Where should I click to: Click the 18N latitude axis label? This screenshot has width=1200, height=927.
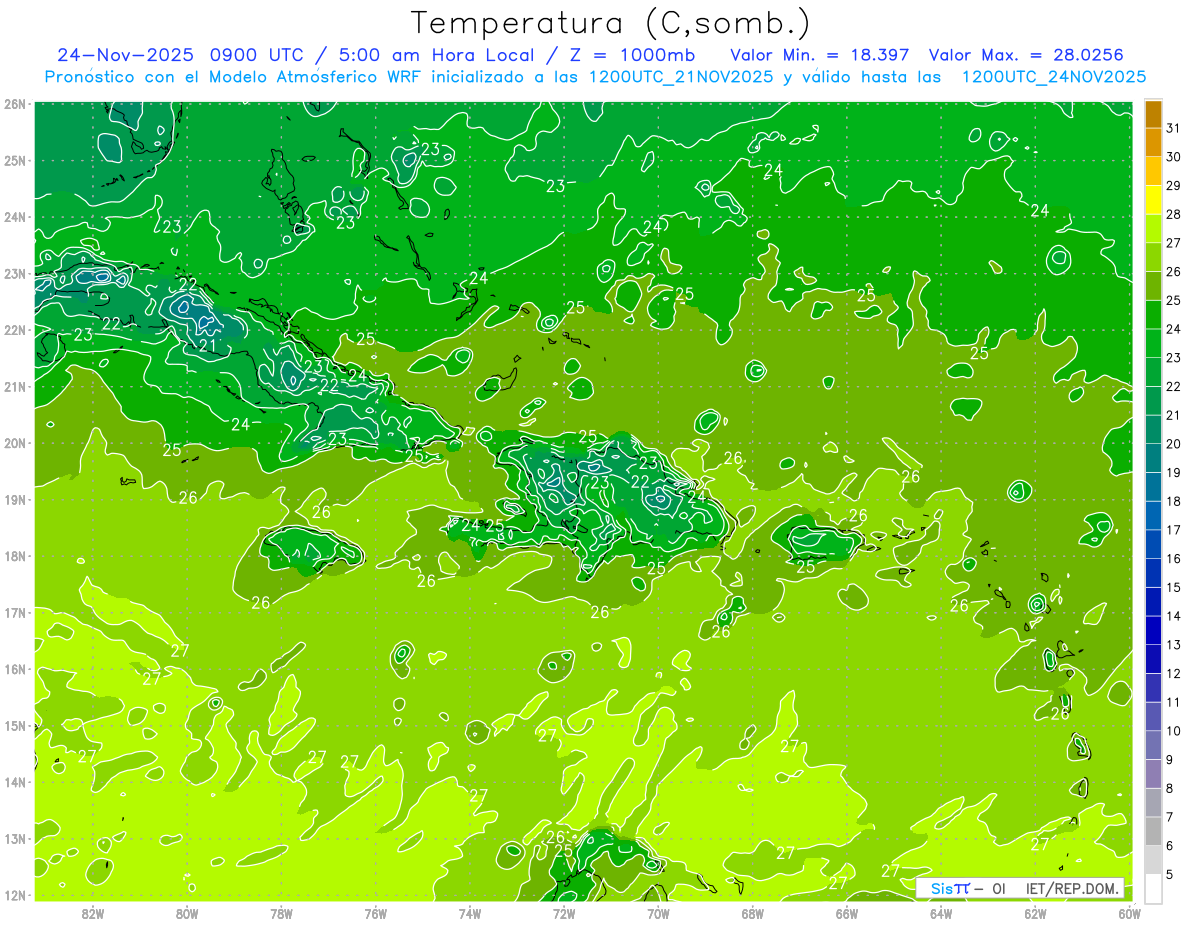15,556
